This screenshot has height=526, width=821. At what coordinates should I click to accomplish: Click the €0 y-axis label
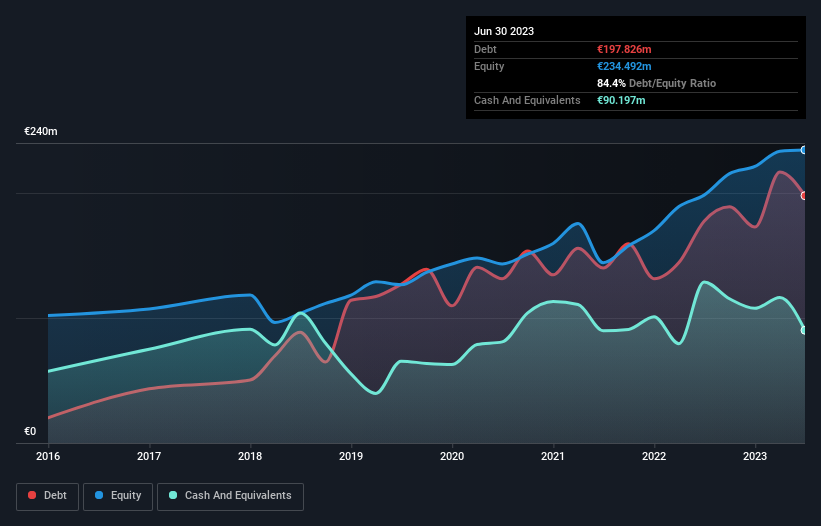[x=30, y=431]
